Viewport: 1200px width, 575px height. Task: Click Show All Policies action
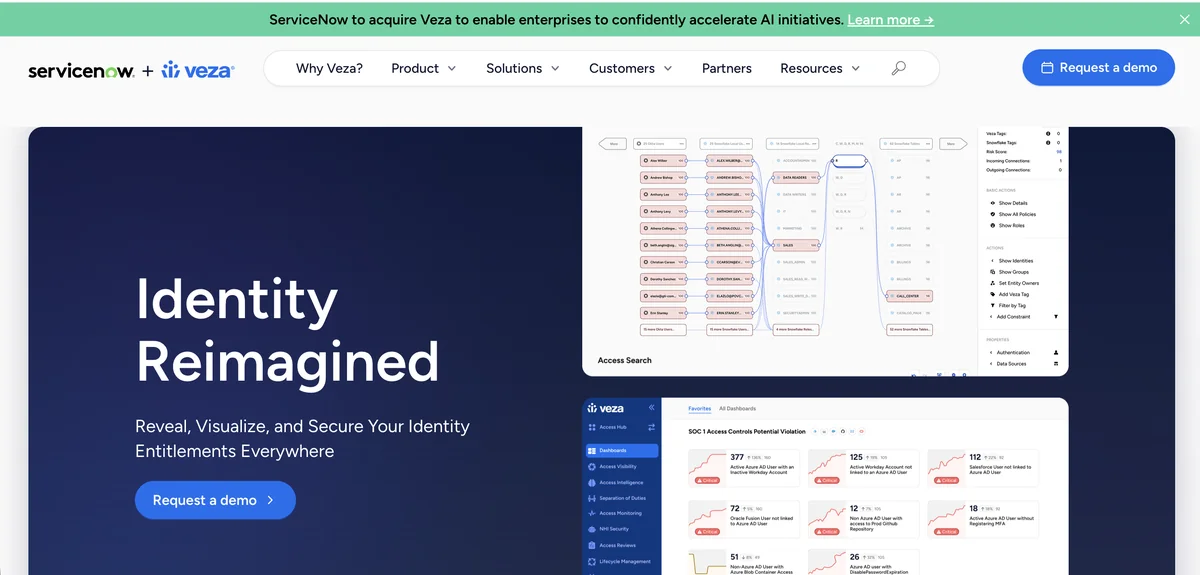click(x=1012, y=214)
